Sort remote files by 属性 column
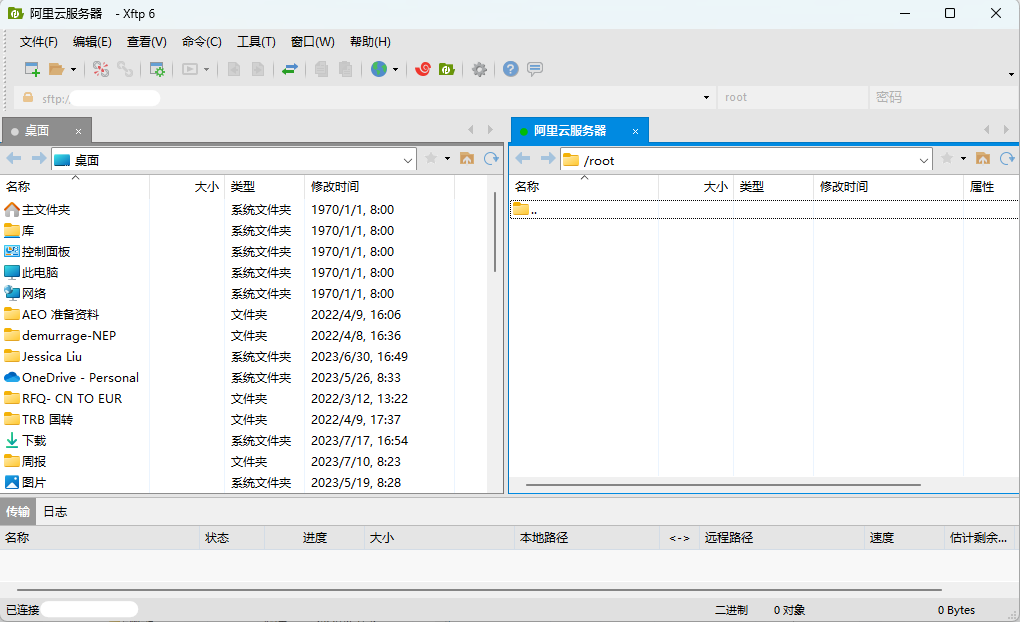The width and height of the screenshot is (1020, 622). [991, 187]
